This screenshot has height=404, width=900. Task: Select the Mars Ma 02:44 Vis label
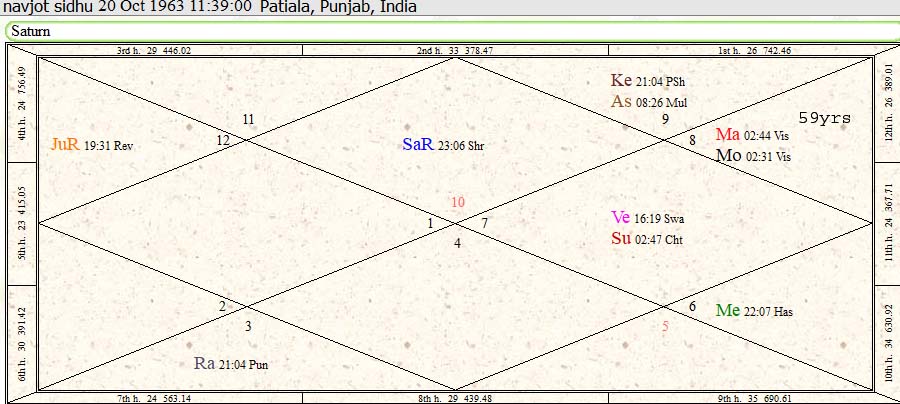[x=753, y=135]
